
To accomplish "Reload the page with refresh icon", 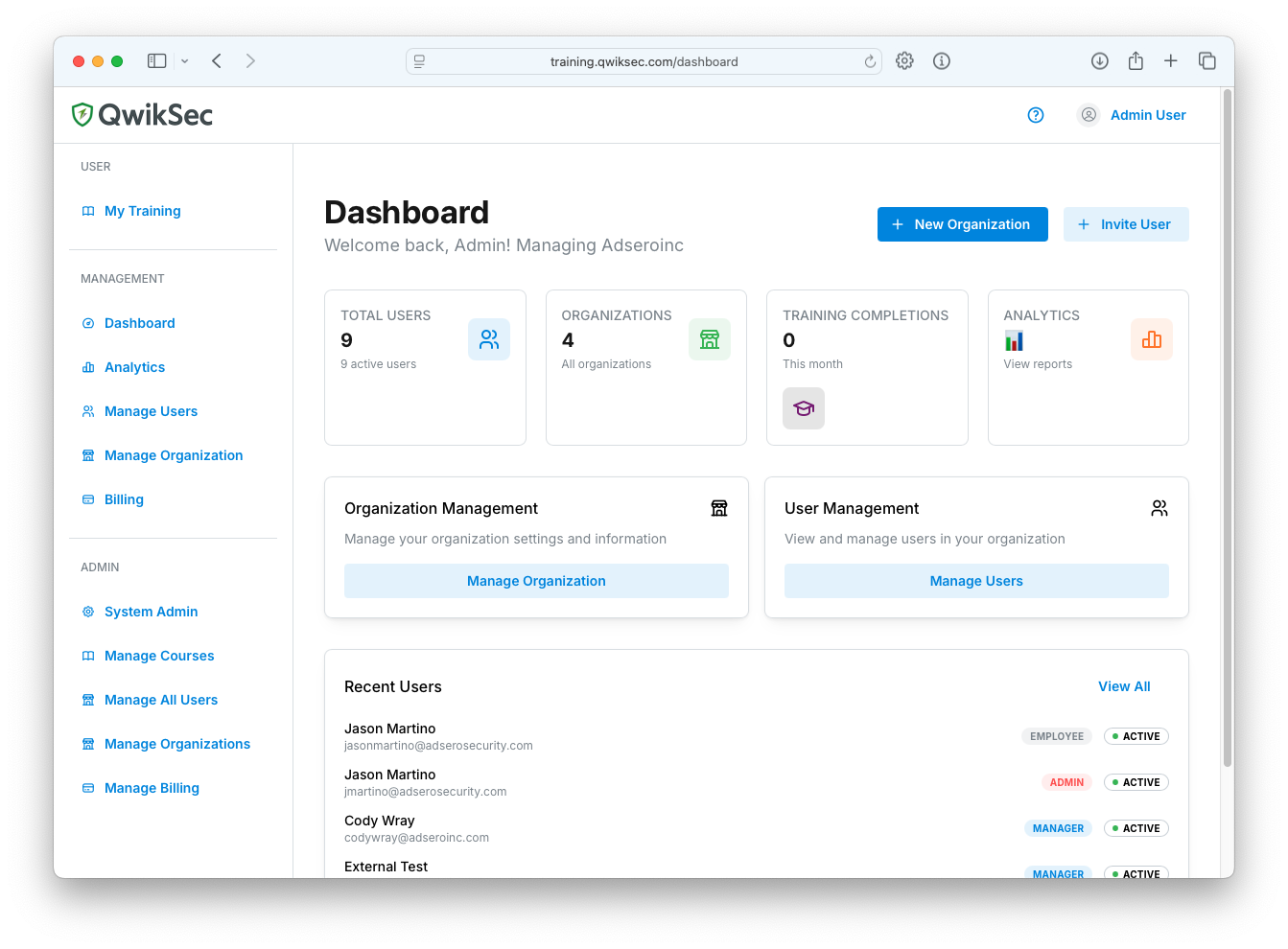I will point(870,61).
